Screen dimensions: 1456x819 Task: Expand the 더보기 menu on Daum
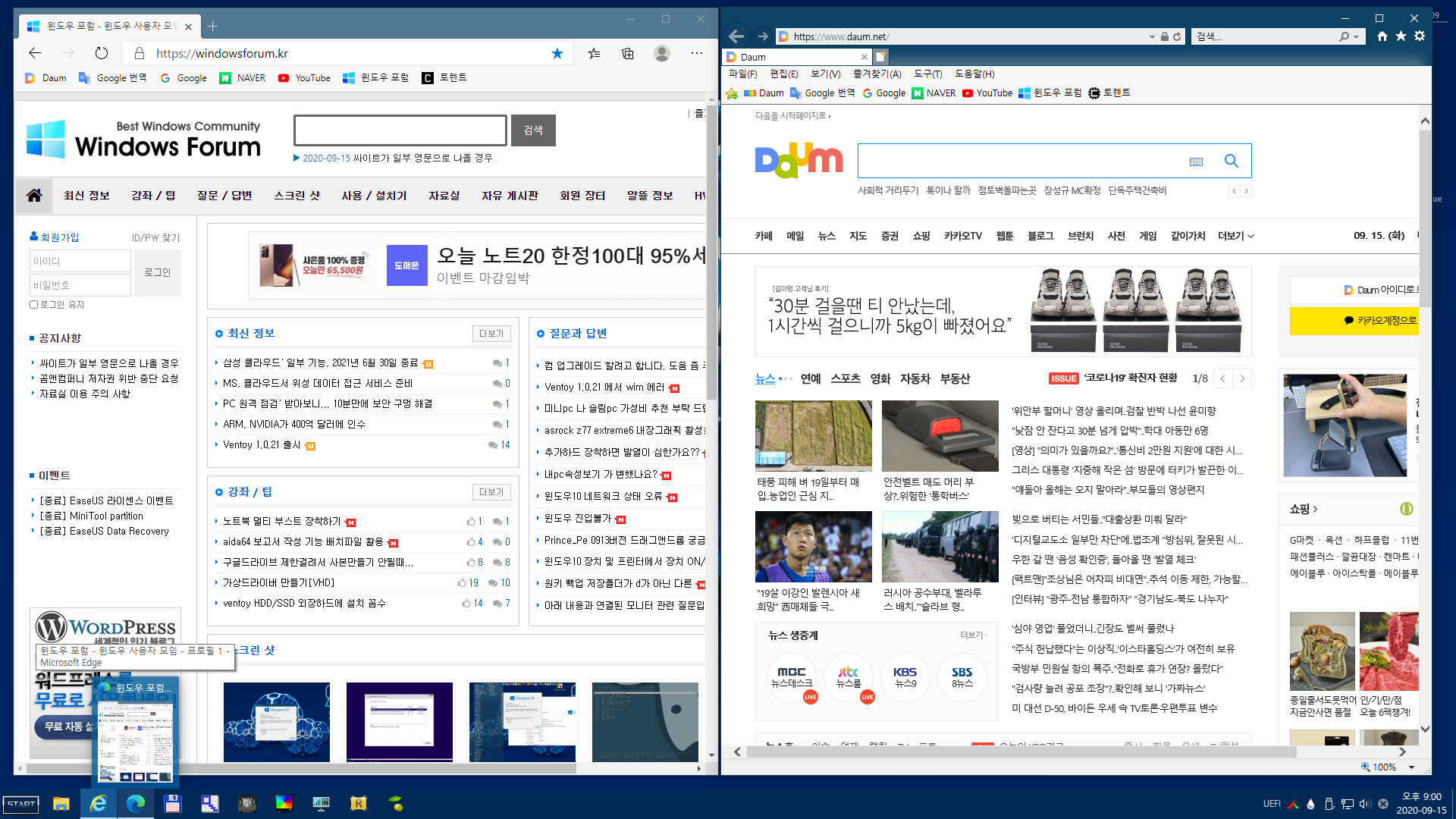point(1236,236)
